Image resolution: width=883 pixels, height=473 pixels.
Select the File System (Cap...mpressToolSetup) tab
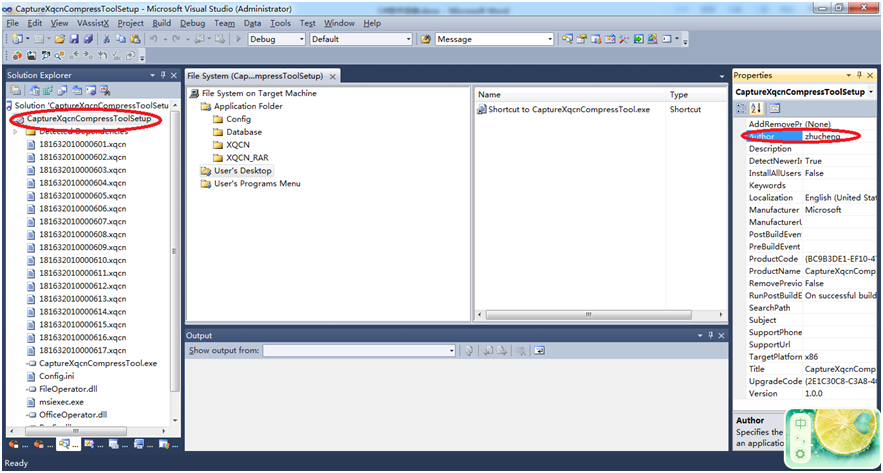tap(255, 76)
